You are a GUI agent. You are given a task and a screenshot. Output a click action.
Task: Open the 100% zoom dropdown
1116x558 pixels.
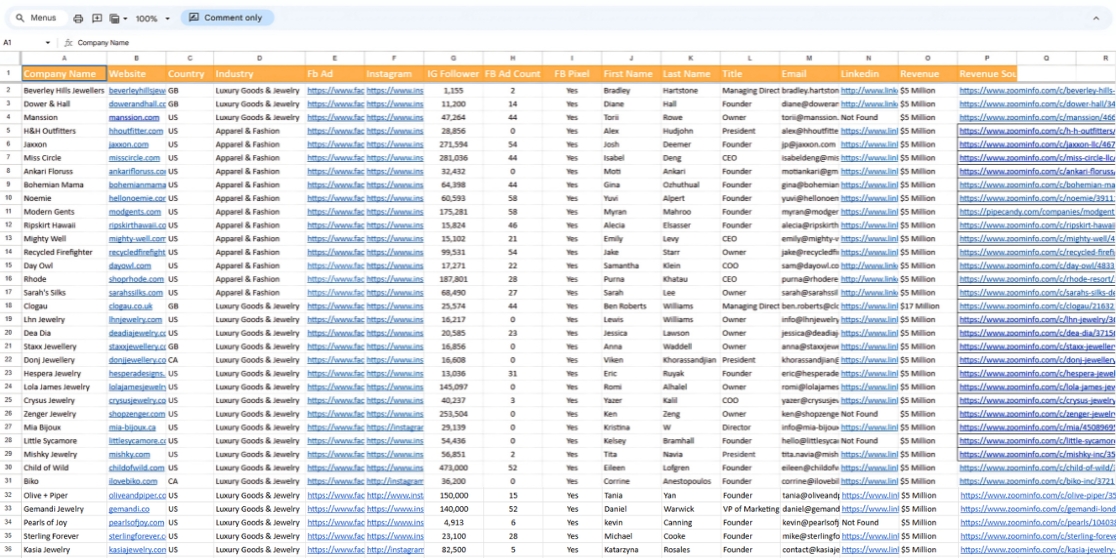tap(153, 18)
